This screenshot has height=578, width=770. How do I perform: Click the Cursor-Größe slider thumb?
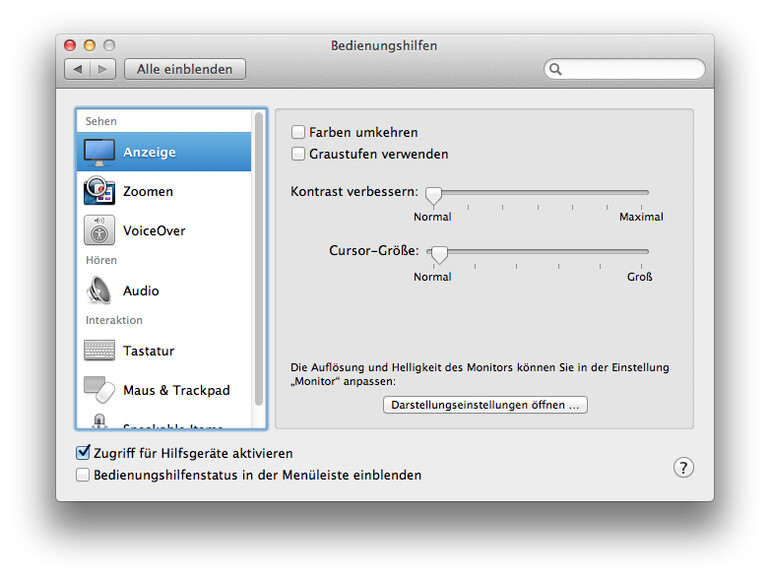pos(440,254)
